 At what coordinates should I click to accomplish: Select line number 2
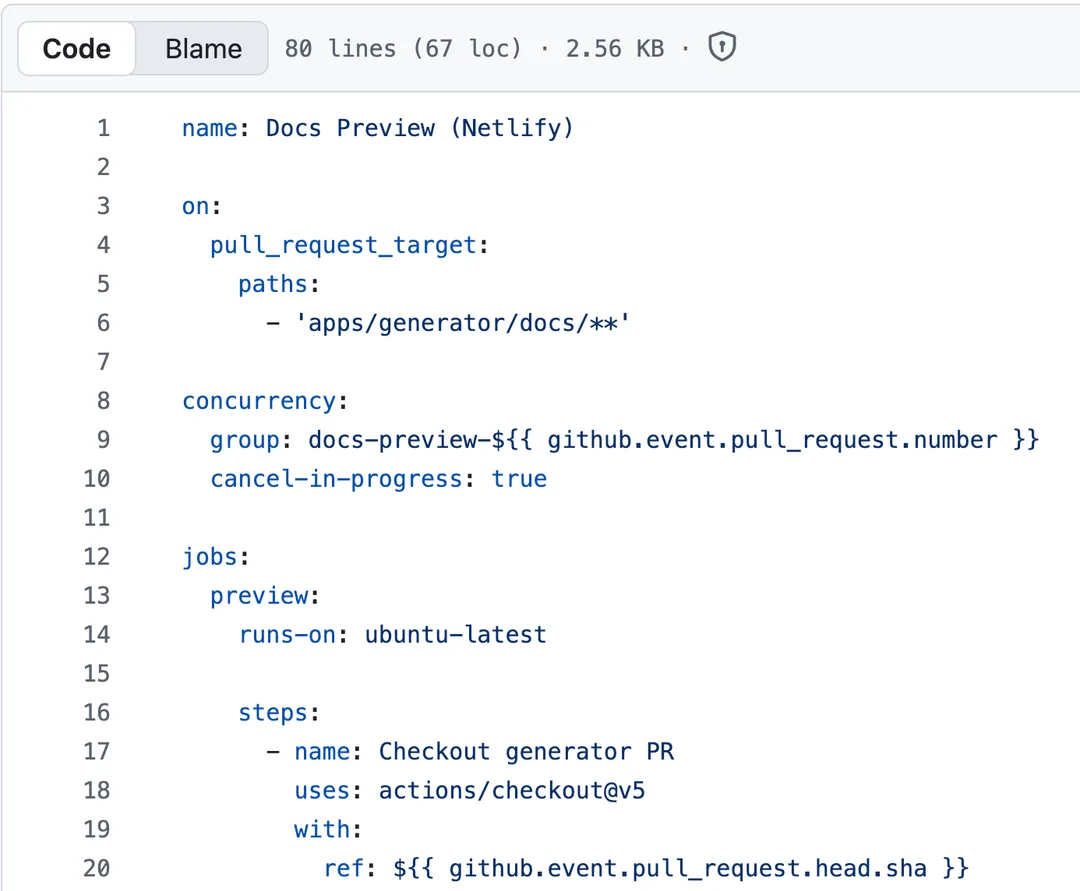pos(103,167)
